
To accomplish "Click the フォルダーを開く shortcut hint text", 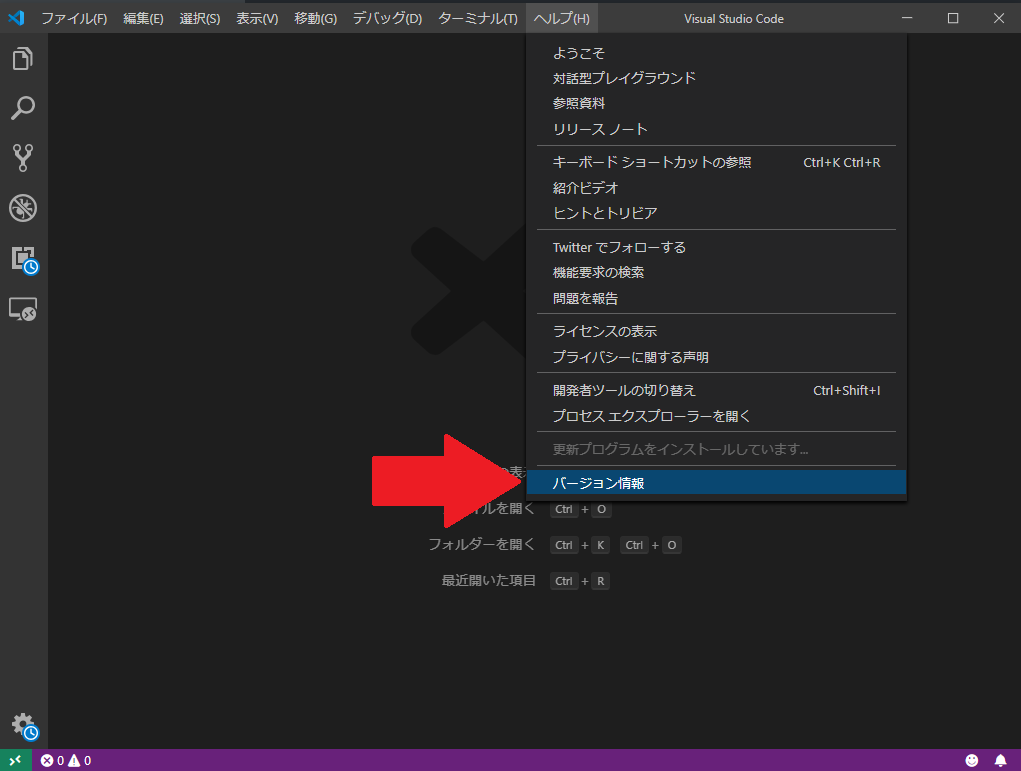I will pos(482,544).
